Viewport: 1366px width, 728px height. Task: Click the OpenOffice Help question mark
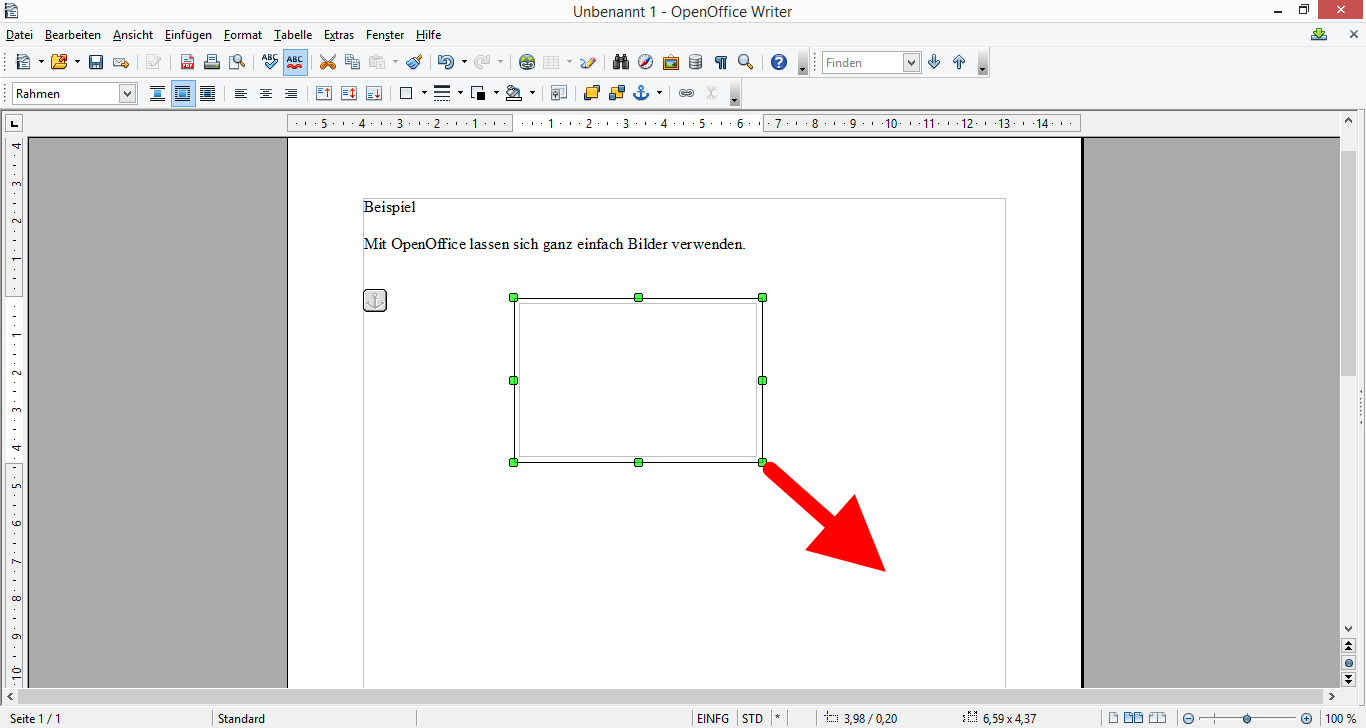coord(779,62)
